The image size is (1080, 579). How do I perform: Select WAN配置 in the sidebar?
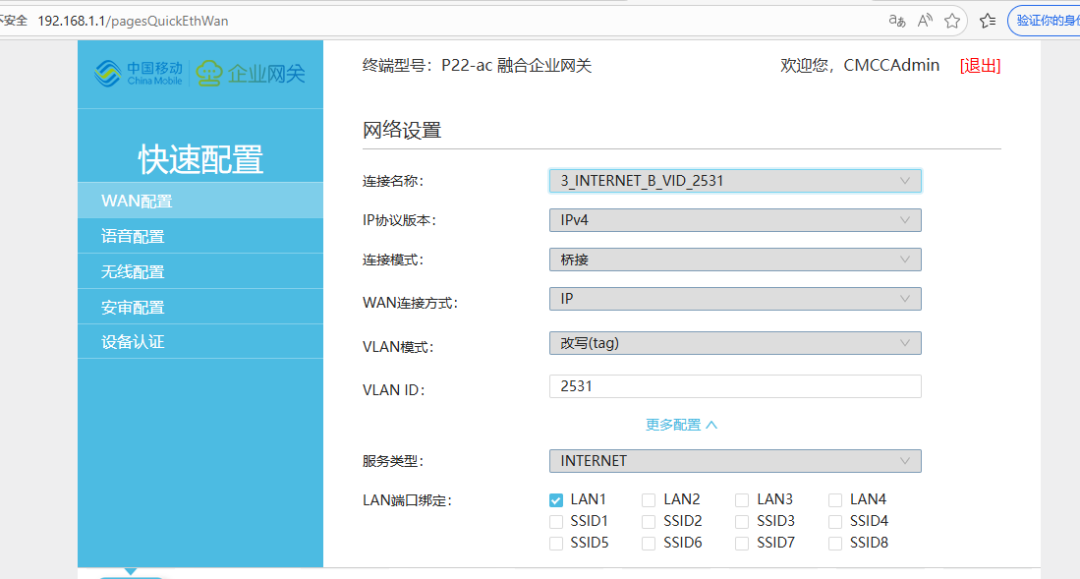(200, 201)
